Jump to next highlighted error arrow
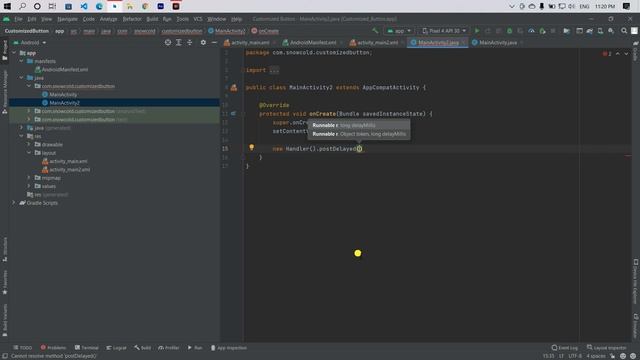 pos(626,54)
